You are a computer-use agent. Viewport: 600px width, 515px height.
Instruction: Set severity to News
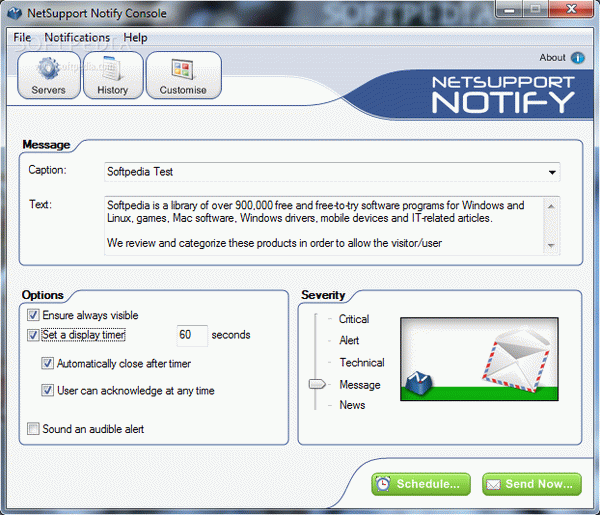click(x=352, y=405)
